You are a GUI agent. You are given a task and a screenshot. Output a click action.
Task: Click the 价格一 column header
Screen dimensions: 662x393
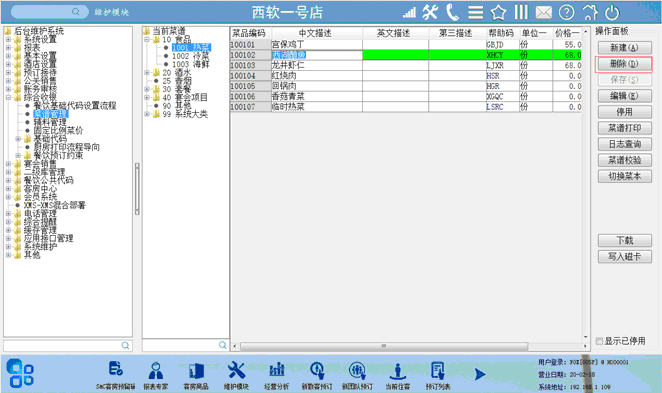click(x=567, y=33)
